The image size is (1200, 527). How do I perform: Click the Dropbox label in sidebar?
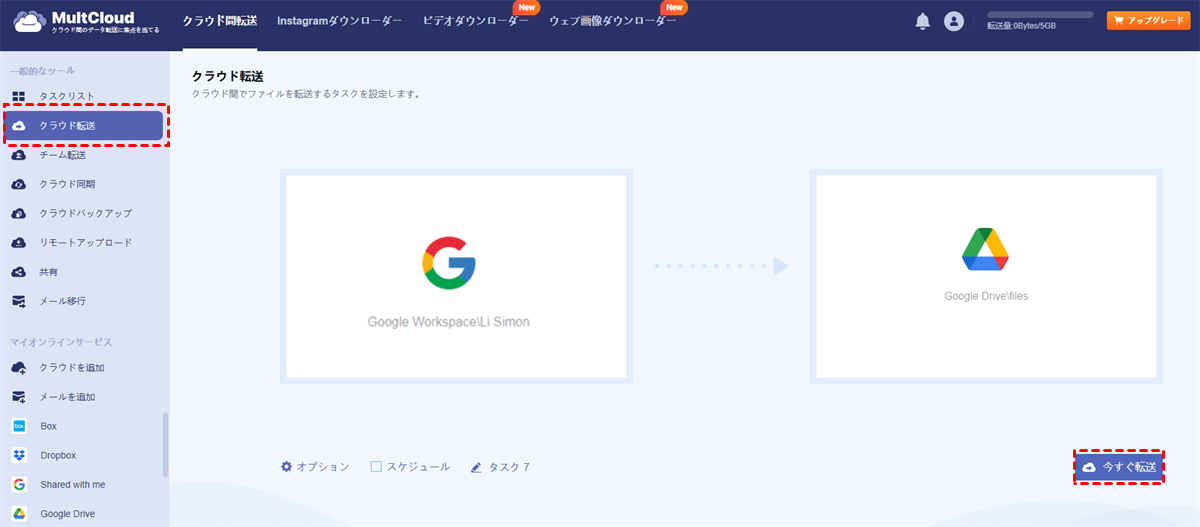58,455
